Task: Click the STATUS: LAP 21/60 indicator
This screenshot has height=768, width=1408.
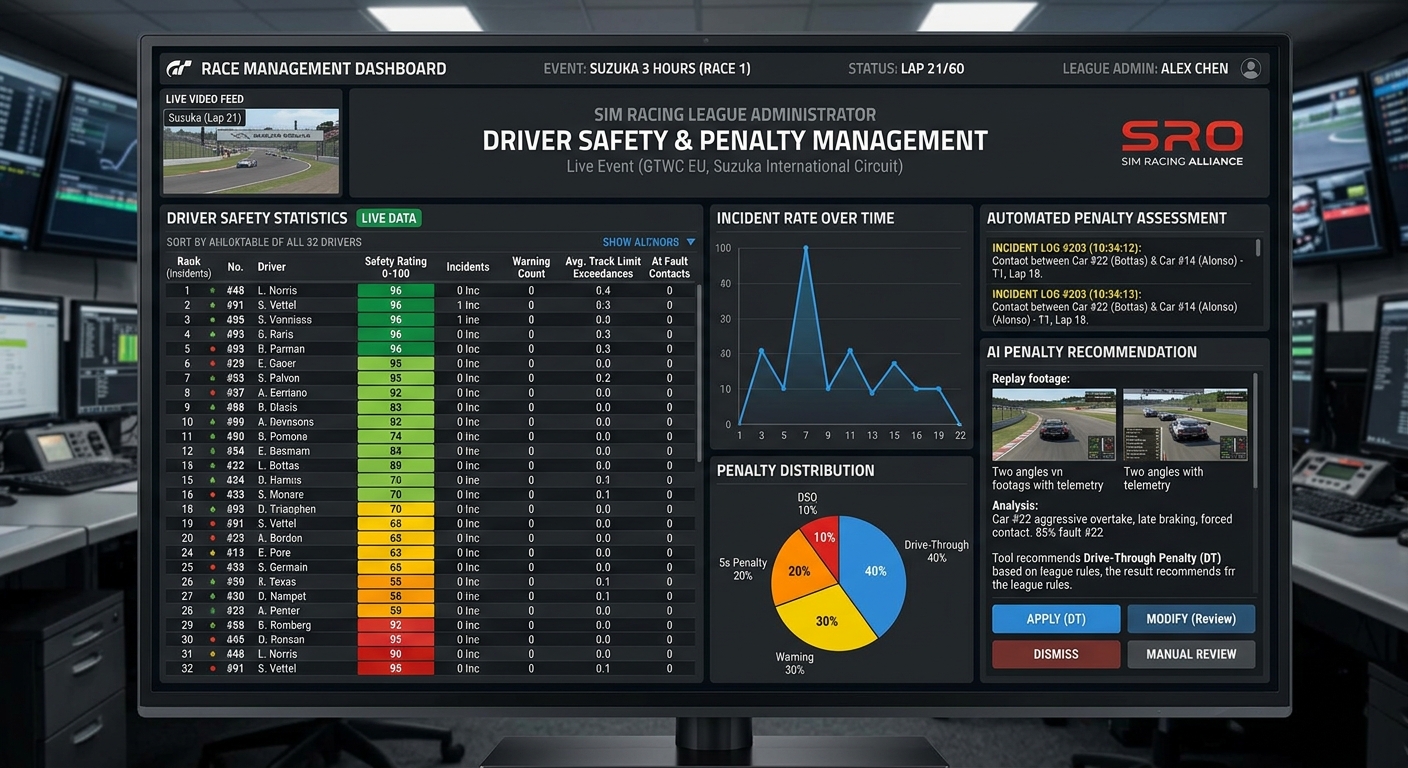Action: (x=905, y=69)
